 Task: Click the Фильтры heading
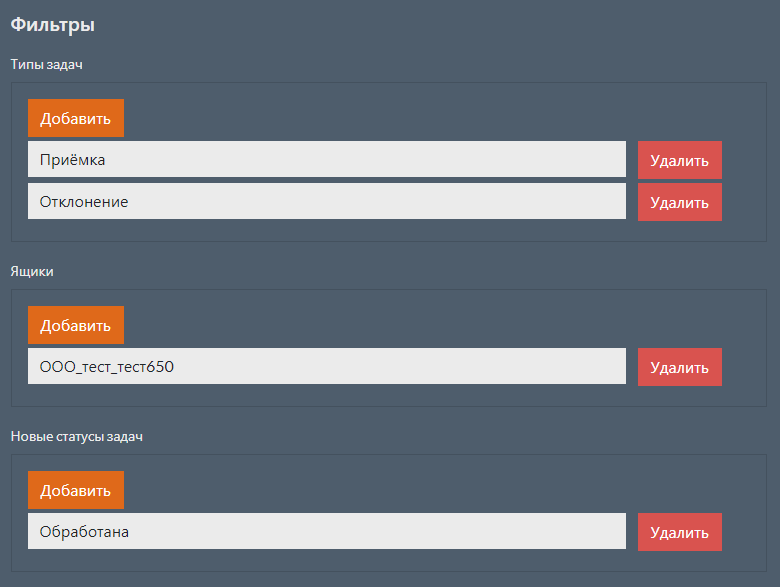click(x=53, y=24)
